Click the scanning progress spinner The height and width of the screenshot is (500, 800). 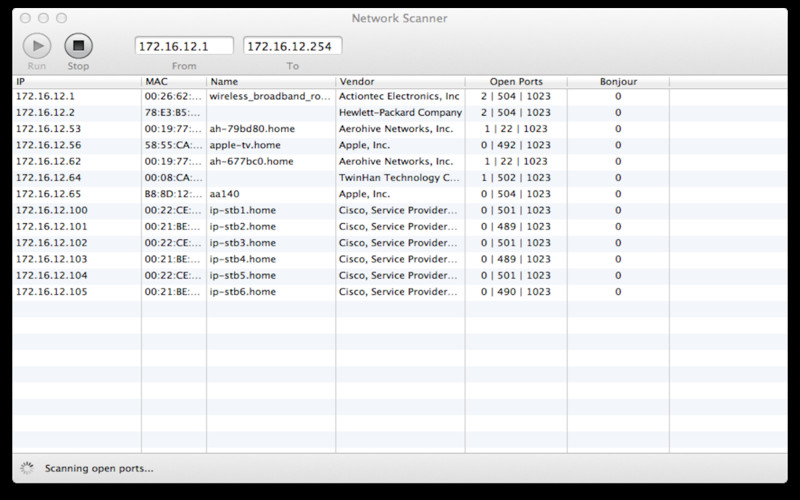(28, 467)
